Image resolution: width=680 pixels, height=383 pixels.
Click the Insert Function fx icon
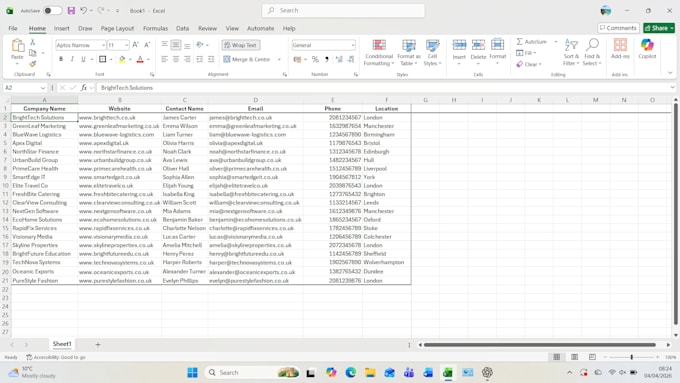[84, 88]
